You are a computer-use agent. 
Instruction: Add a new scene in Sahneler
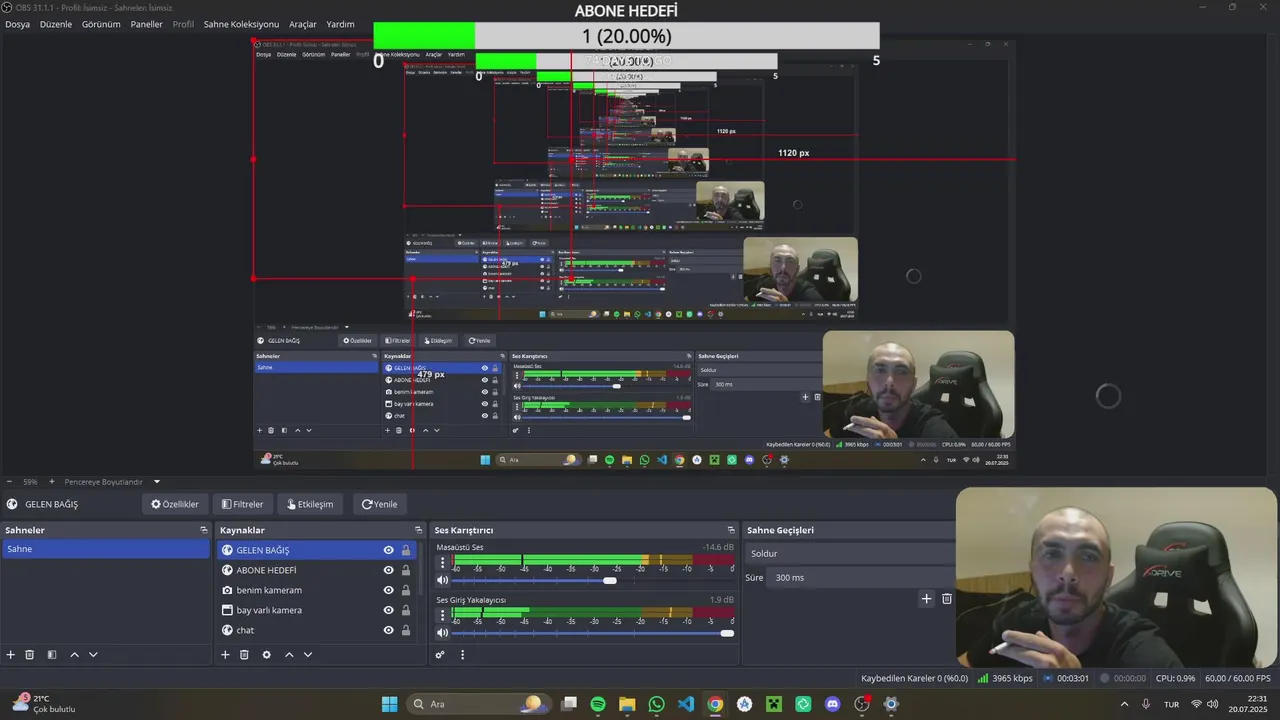pos(11,655)
